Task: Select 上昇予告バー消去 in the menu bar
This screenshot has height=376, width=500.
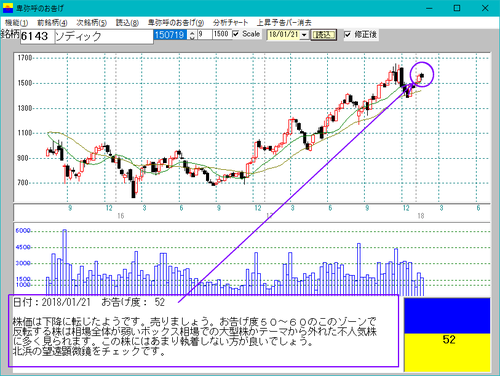Action: point(284,23)
